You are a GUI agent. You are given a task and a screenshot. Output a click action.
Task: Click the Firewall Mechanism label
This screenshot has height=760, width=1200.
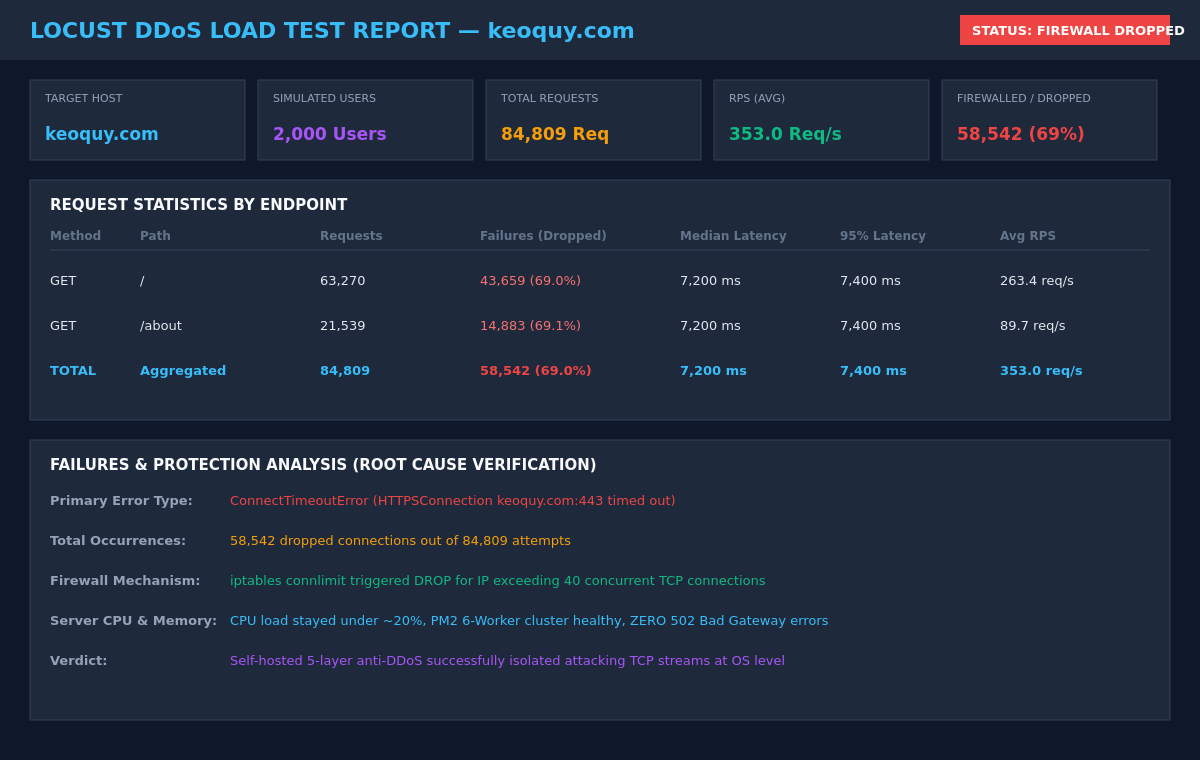(x=125, y=581)
